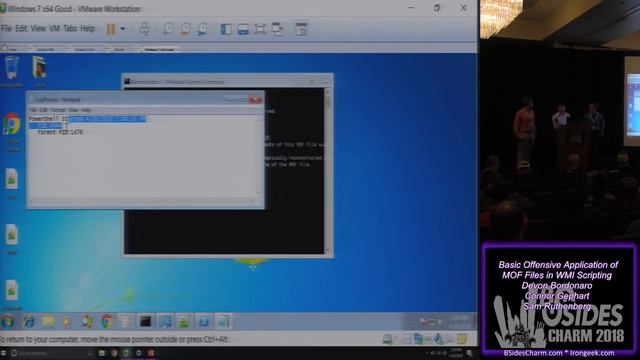Screen dimensions: 640x360
Task: Open the VM menu
Action: (x=54, y=29)
